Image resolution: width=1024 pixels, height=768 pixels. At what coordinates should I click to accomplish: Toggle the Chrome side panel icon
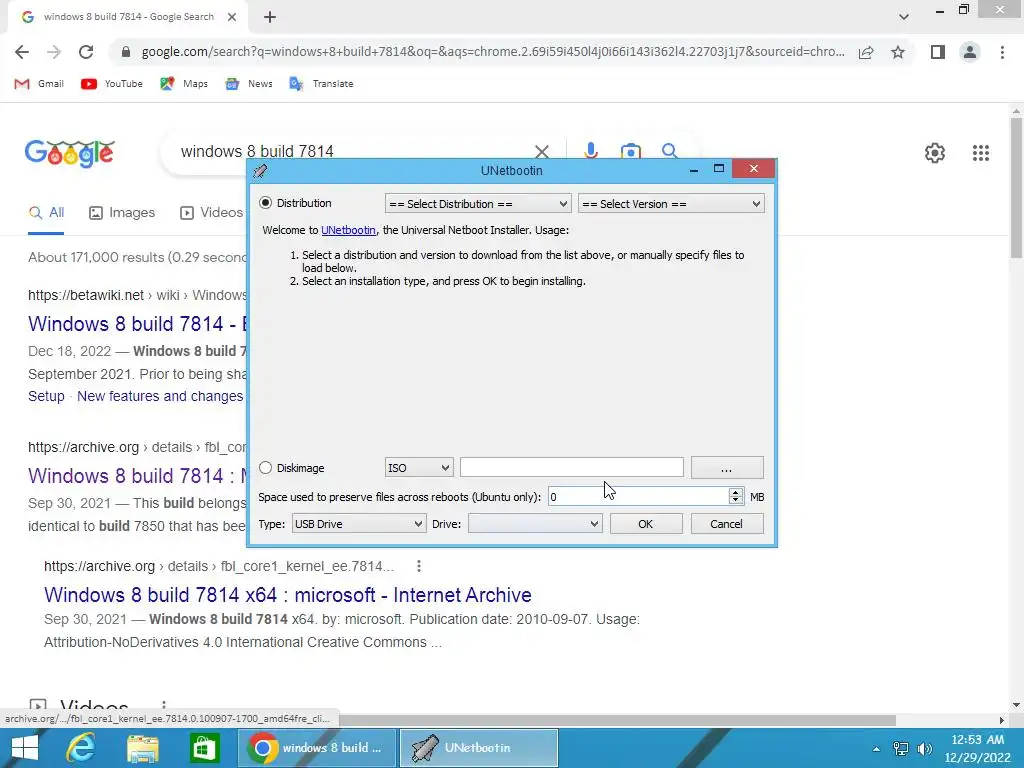click(938, 52)
